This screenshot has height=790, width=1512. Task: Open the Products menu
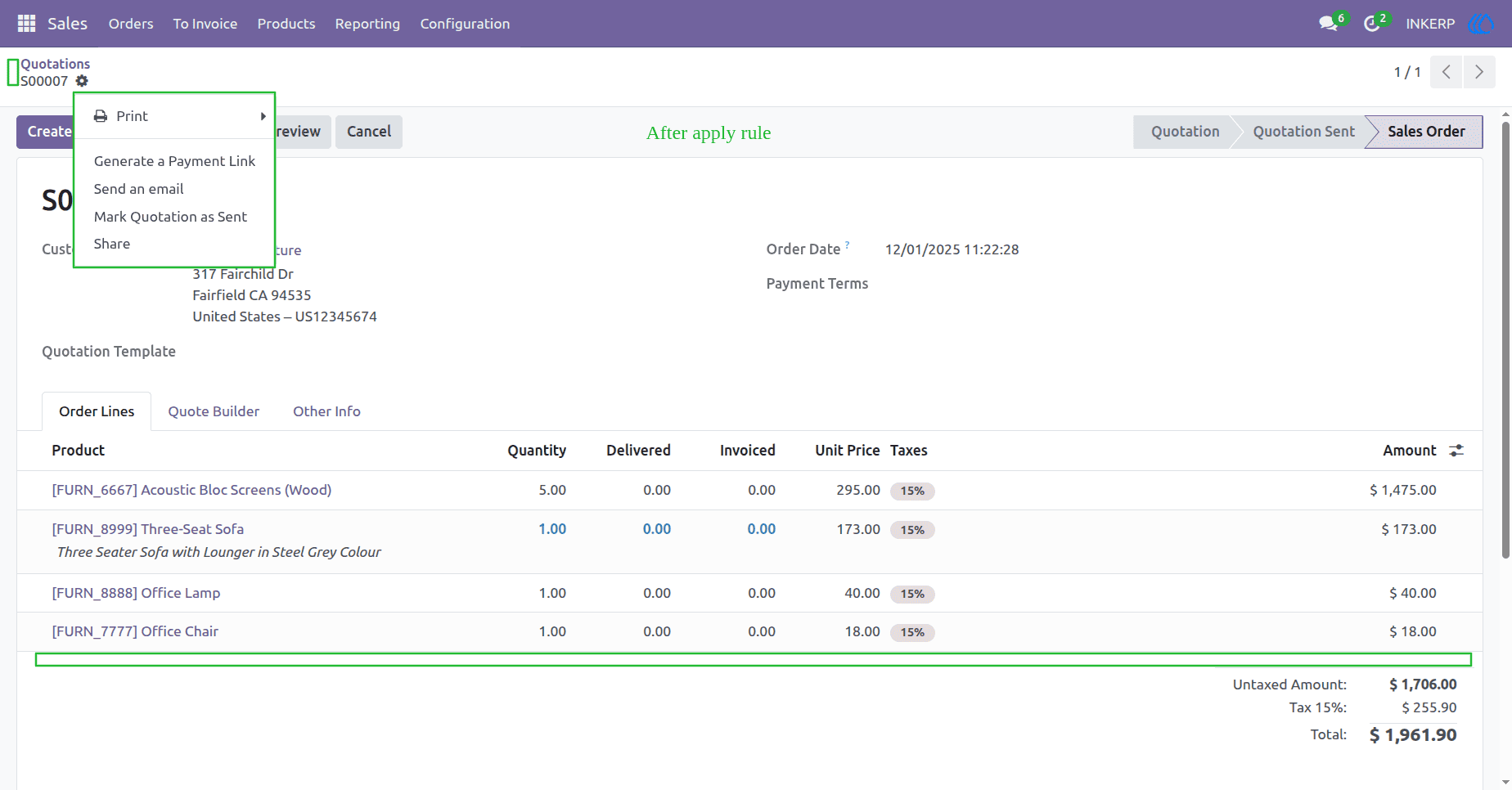(286, 24)
